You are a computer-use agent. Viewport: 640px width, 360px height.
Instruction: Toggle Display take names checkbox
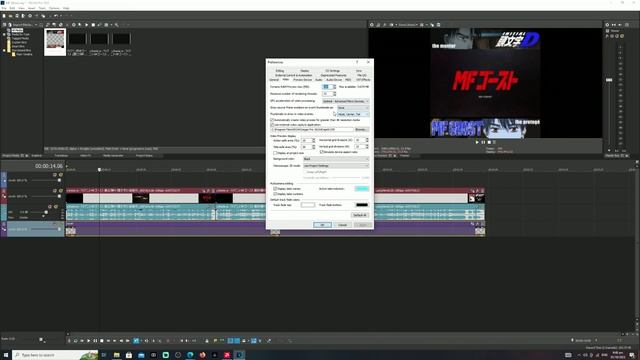click(x=275, y=189)
